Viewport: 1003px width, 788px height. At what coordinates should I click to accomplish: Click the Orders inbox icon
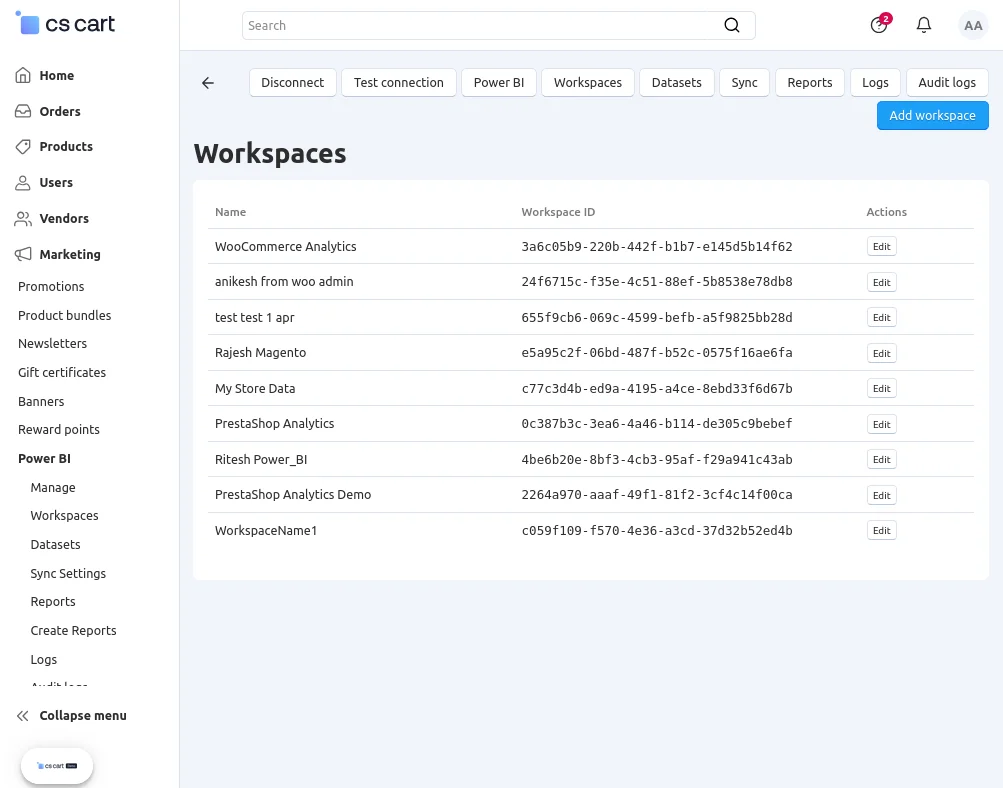click(23, 111)
